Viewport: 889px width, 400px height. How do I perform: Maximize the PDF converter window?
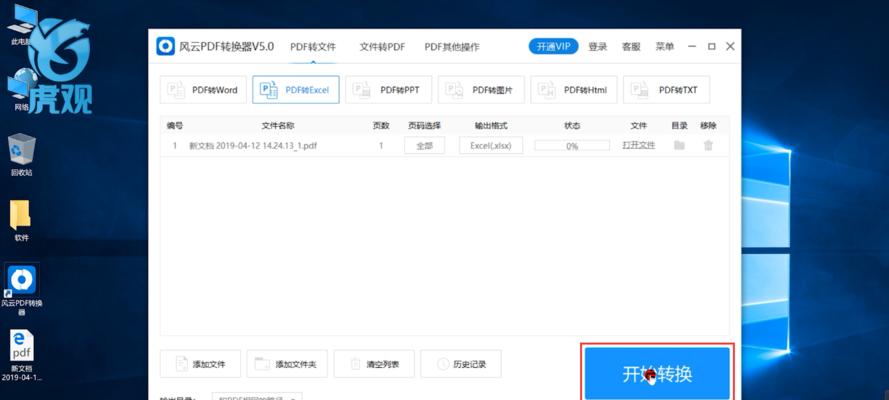tap(712, 46)
